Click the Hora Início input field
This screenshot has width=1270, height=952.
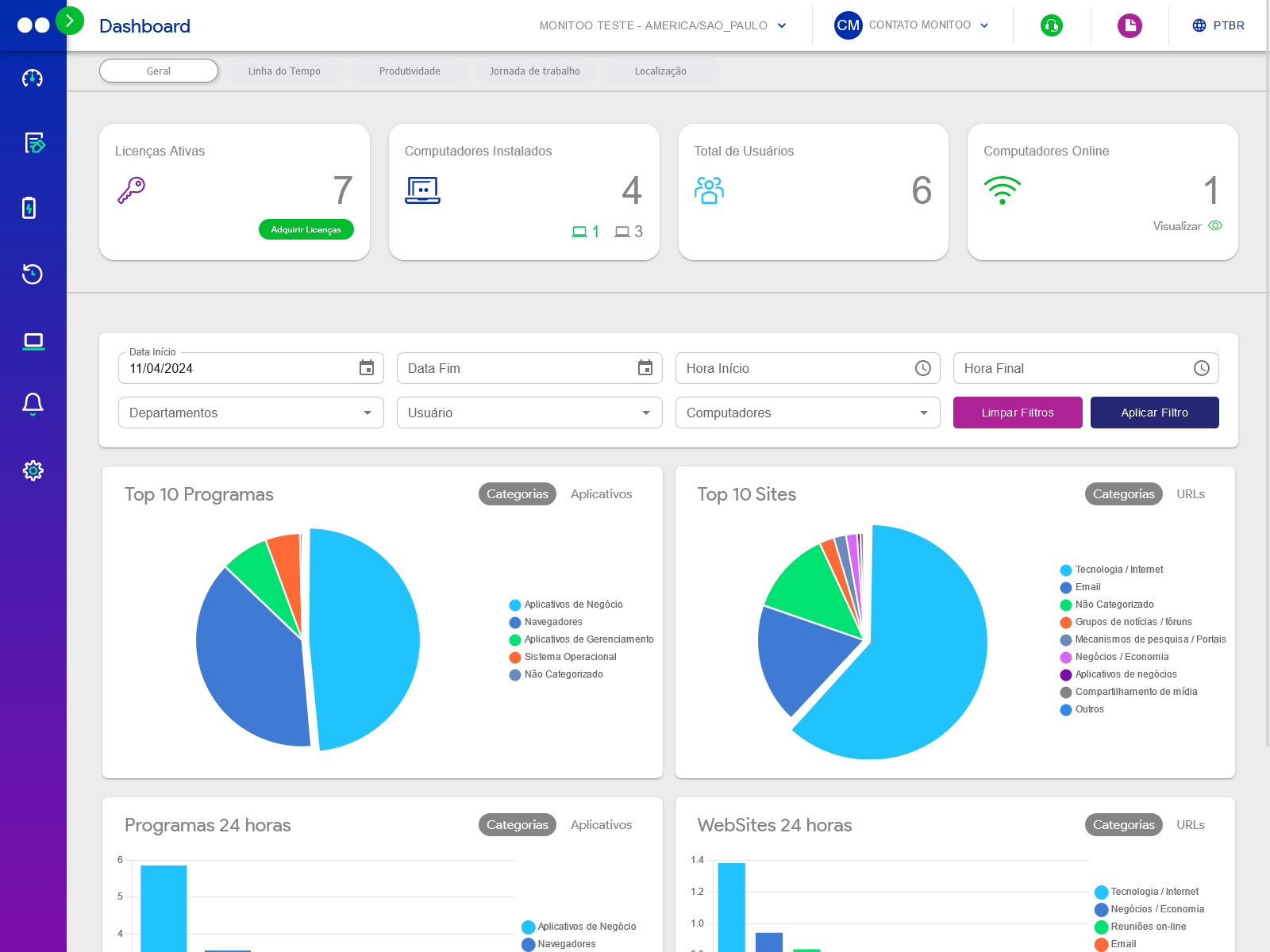[808, 368]
